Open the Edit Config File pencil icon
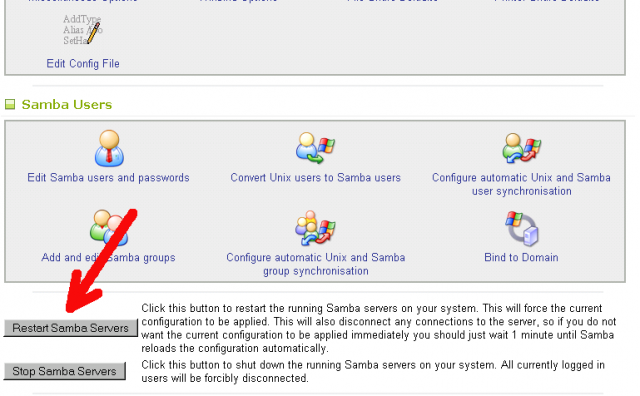Image resolution: width=640 pixels, height=396 pixels. pyautogui.click(x=83, y=30)
